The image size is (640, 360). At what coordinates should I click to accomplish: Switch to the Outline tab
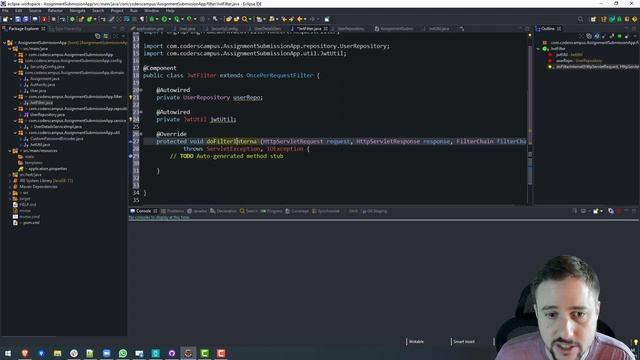(x=548, y=29)
